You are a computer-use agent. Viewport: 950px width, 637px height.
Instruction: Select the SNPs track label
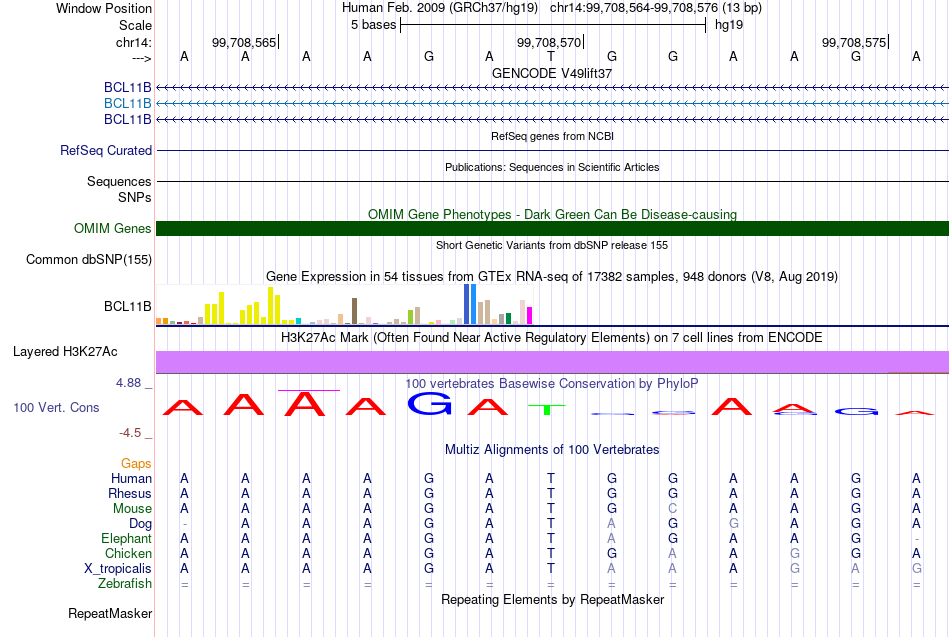(135, 198)
